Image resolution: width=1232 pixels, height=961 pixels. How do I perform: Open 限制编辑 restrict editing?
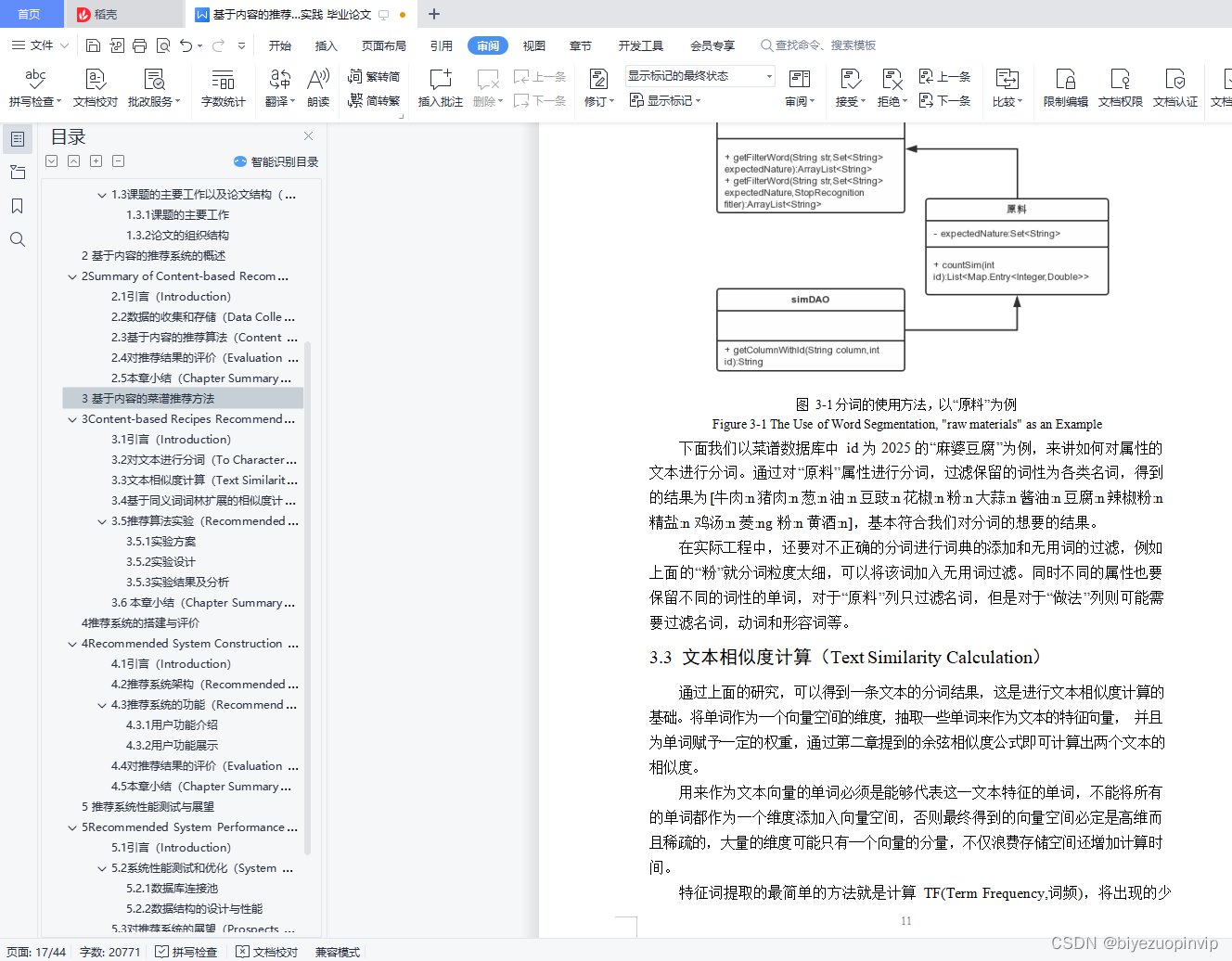(1065, 88)
